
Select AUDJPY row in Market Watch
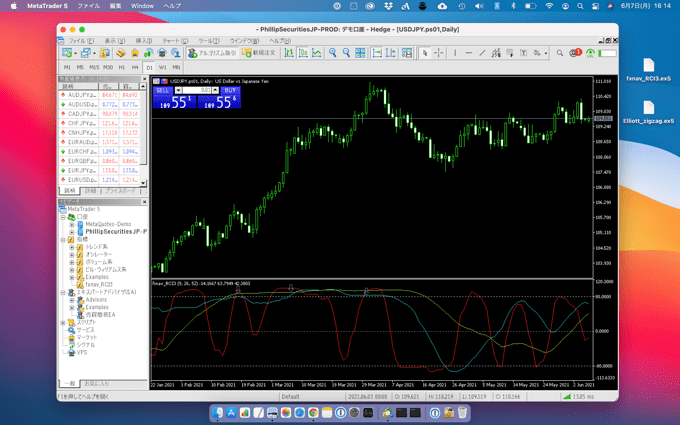coord(99,95)
